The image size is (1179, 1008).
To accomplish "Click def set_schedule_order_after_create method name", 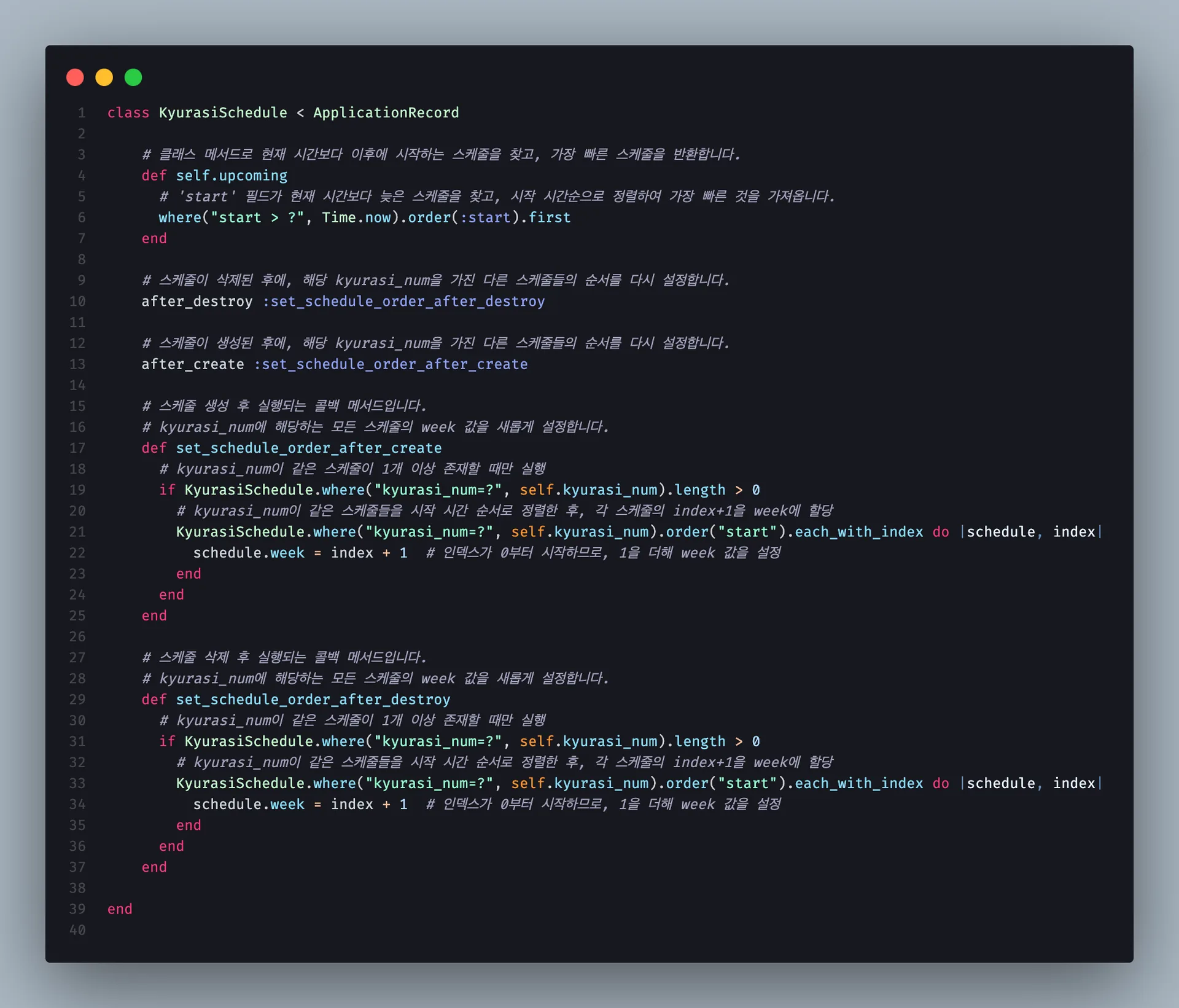I will [x=309, y=448].
